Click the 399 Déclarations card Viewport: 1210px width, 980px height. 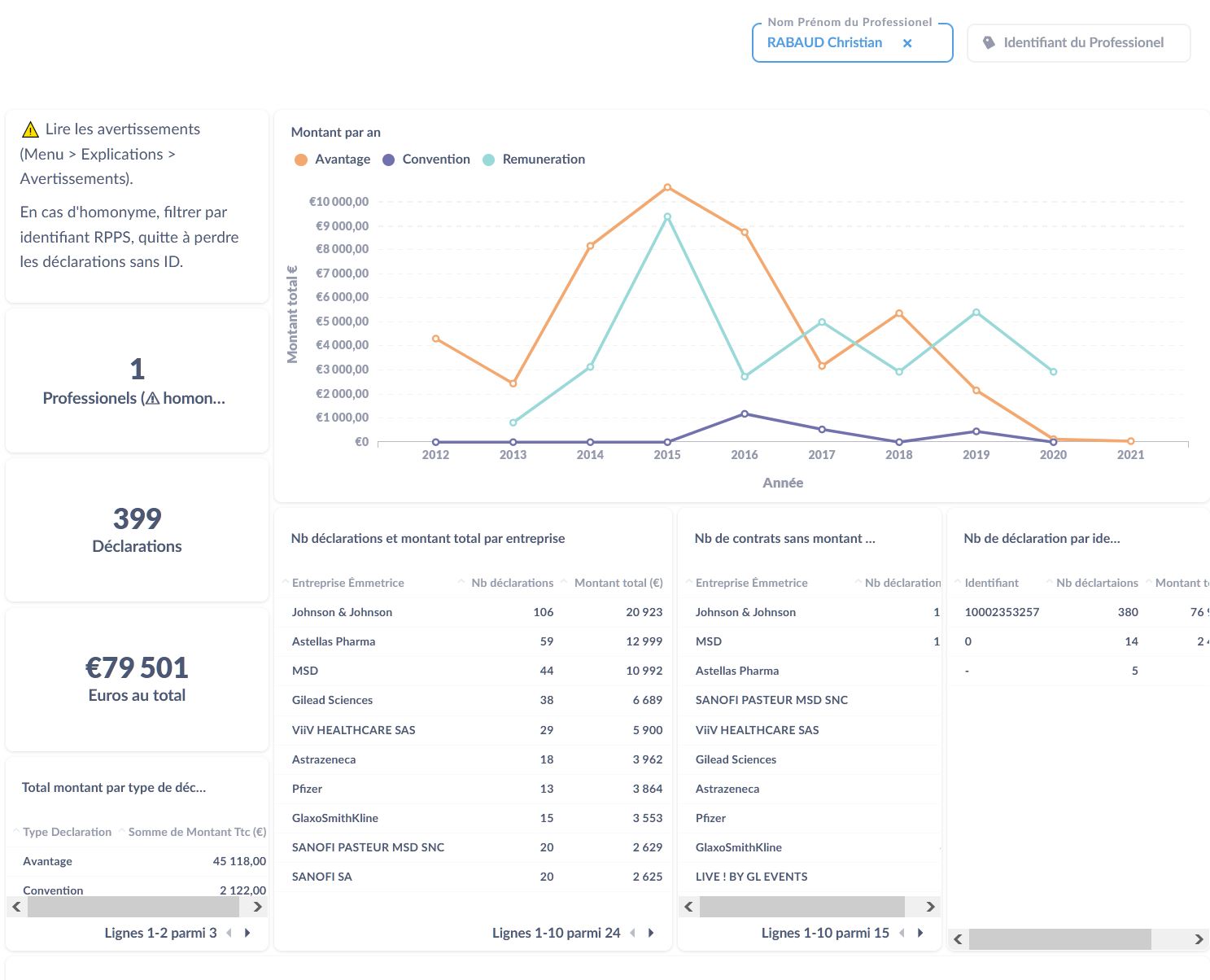pyautogui.click(x=137, y=530)
